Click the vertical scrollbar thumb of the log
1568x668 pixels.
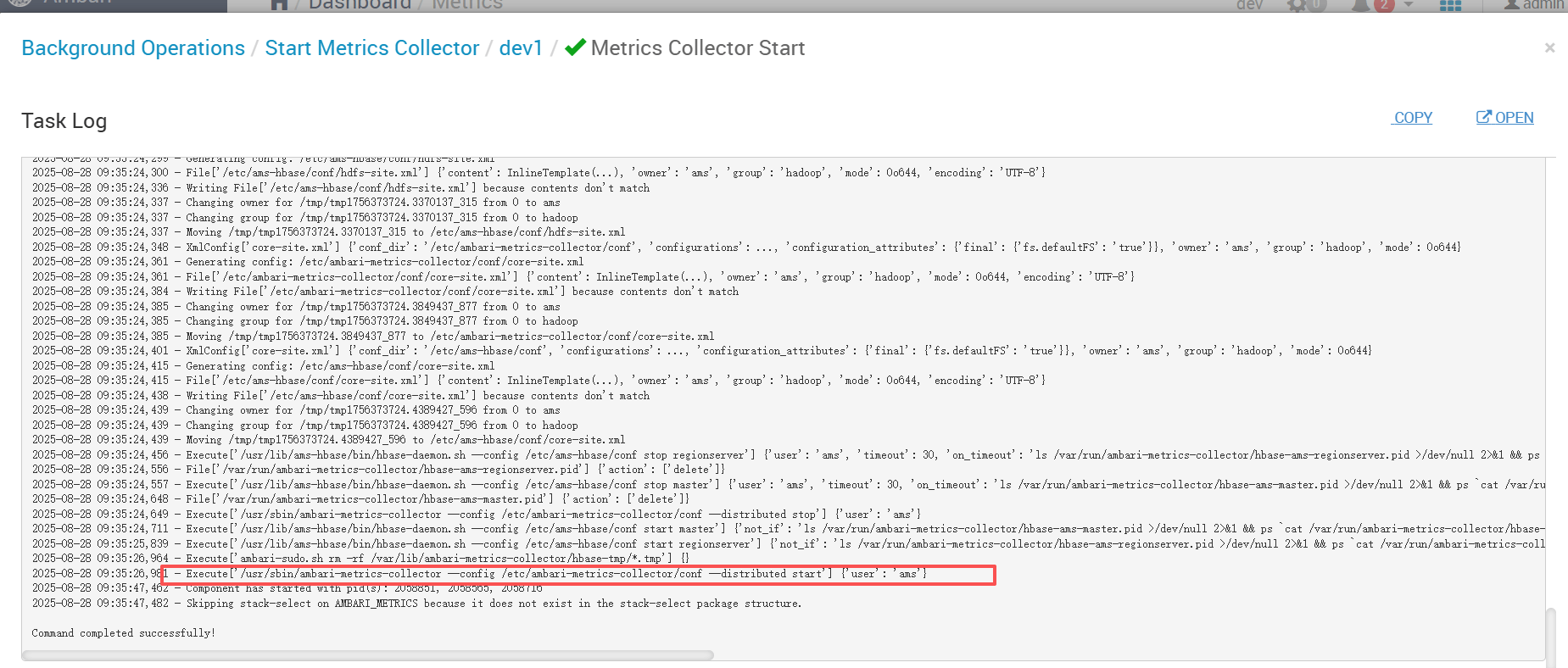click(x=1550, y=636)
